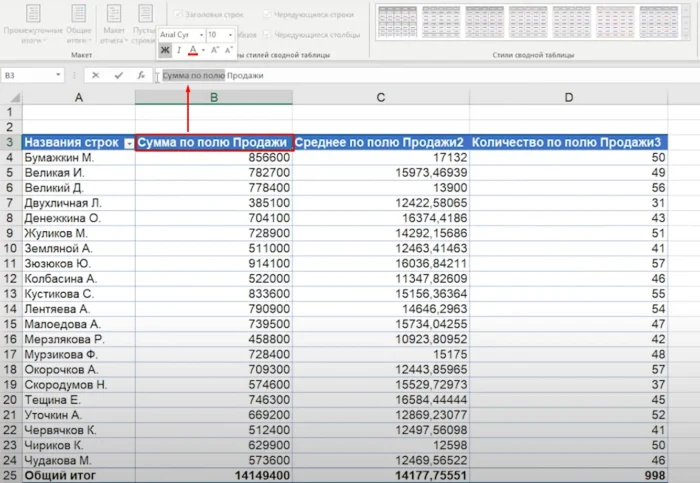This screenshot has width=700, height=483.
Task: Confirm entry with the formula bar checkmark
Action: pyautogui.click(x=119, y=75)
